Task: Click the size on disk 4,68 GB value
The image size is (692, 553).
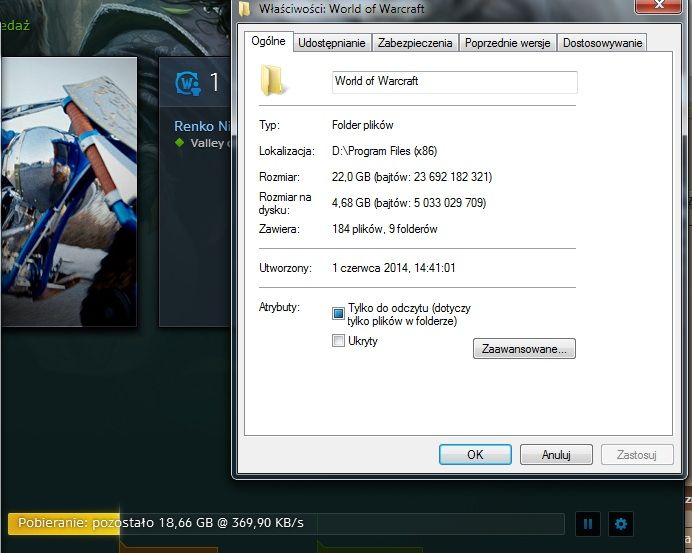Action: click(409, 203)
